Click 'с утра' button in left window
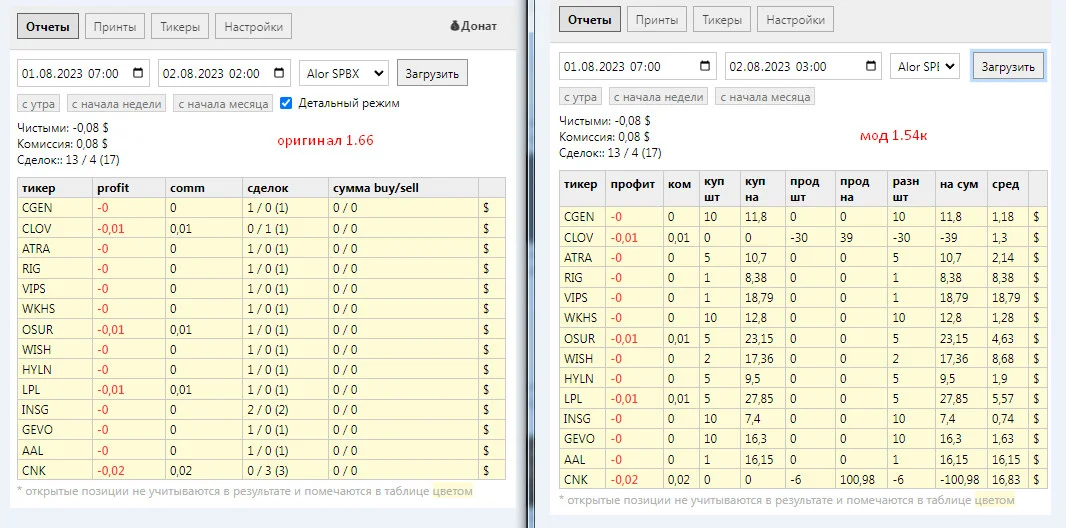The image size is (1066, 528). point(39,103)
